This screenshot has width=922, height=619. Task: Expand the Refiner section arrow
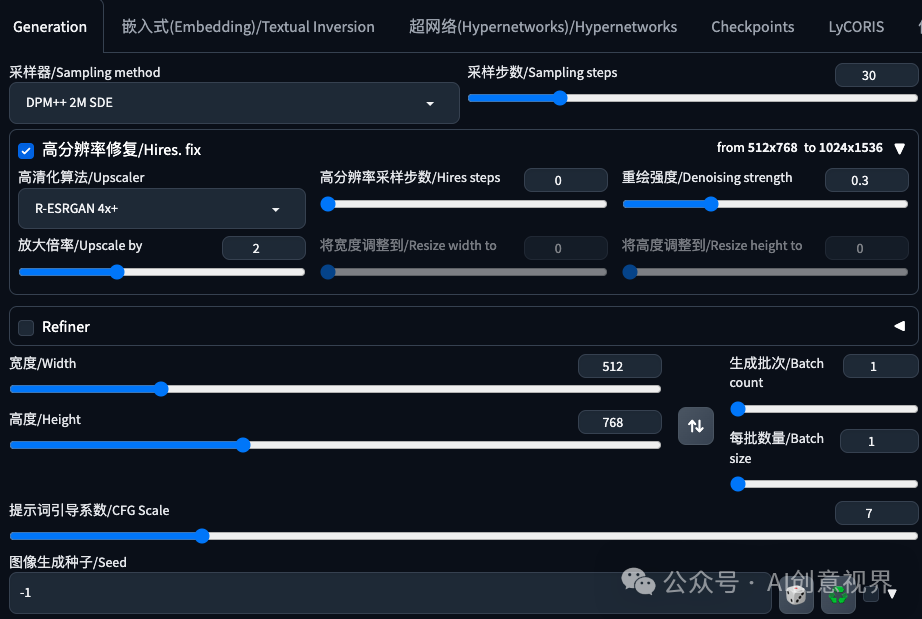[899, 326]
